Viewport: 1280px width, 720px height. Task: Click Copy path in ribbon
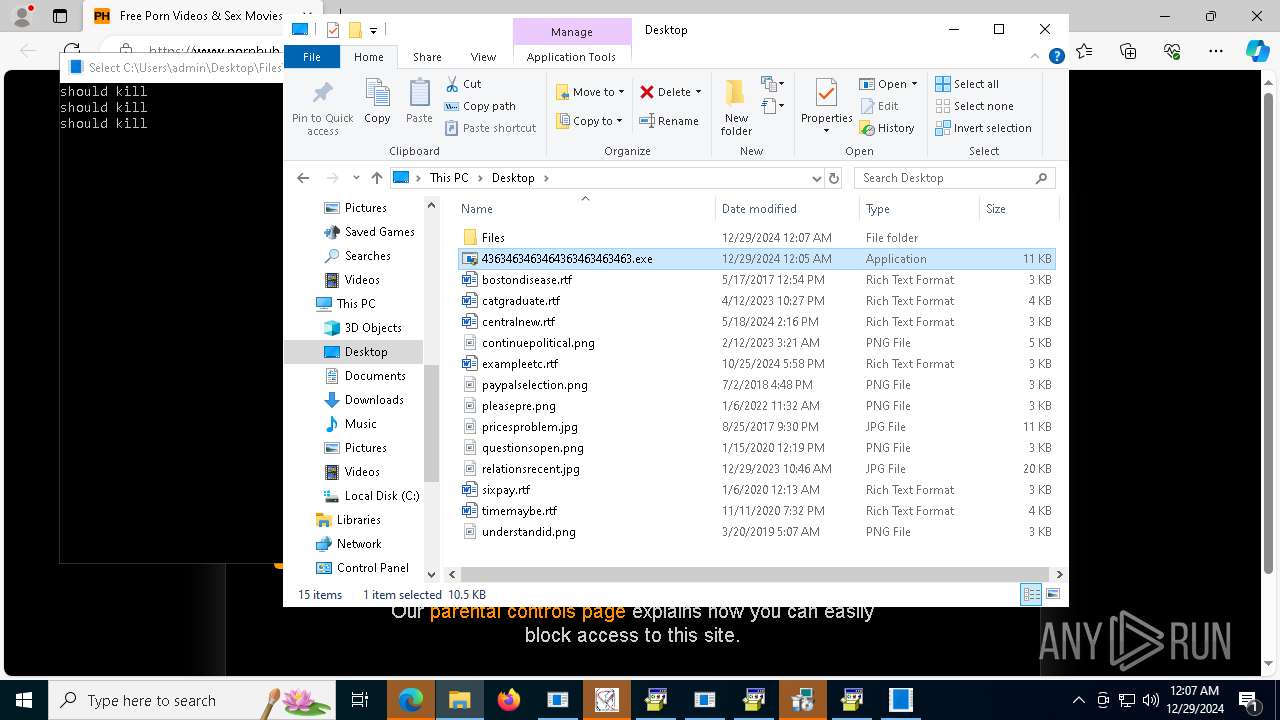click(x=480, y=106)
